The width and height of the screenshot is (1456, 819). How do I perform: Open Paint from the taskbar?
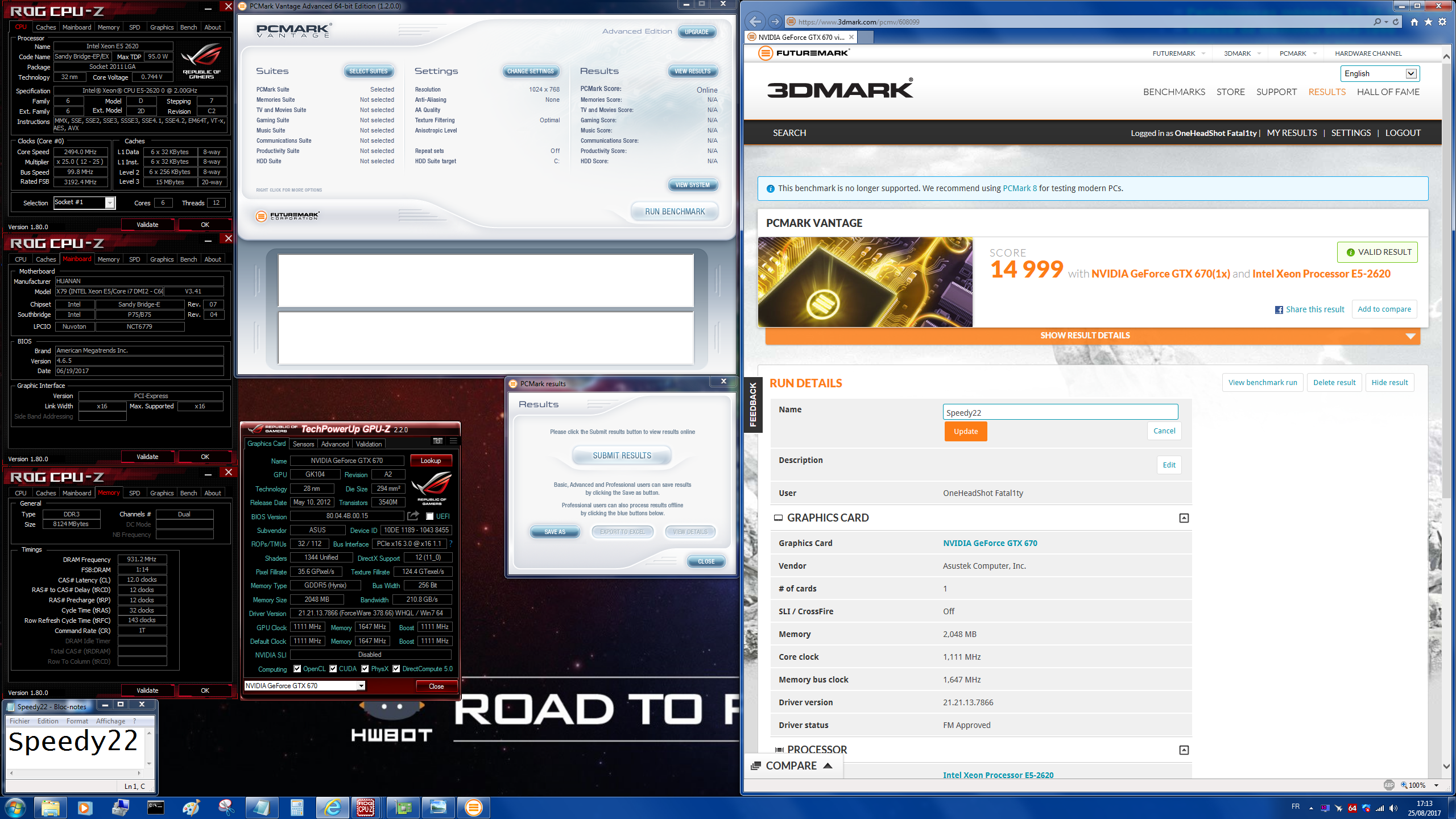click(191, 807)
